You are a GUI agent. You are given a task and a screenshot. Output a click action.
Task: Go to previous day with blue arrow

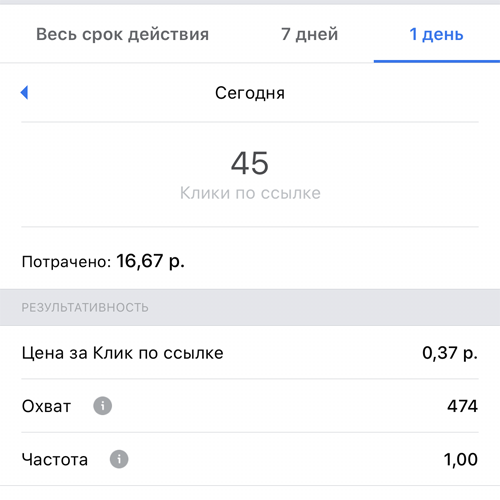coord(24,92)
